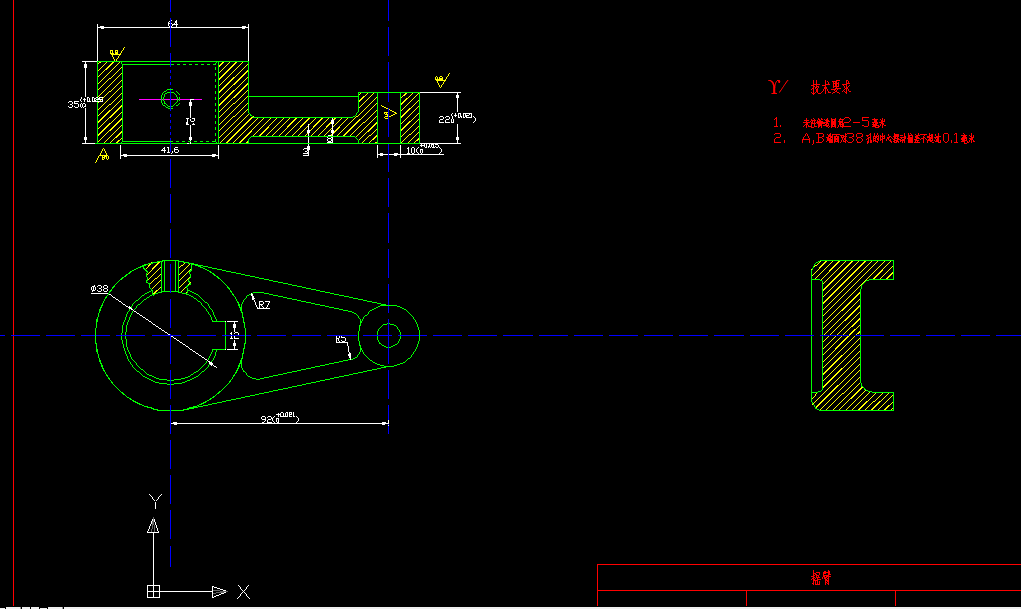Viewport: 1021px width, 609px height.
Task: Click the 8 web thickness dimension
Action: [x=329, y=139]
